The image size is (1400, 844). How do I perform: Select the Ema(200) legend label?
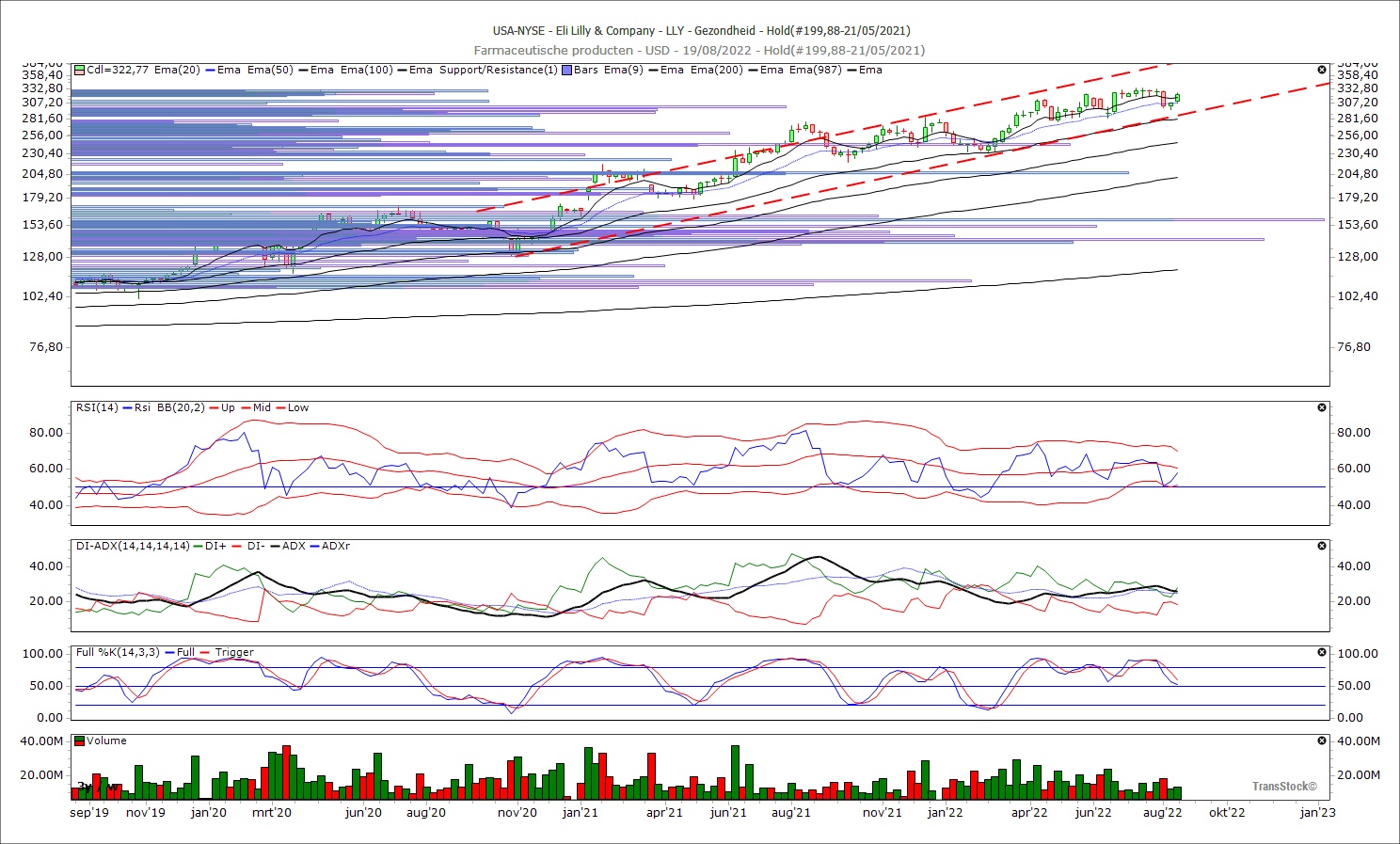pos(717,70)
